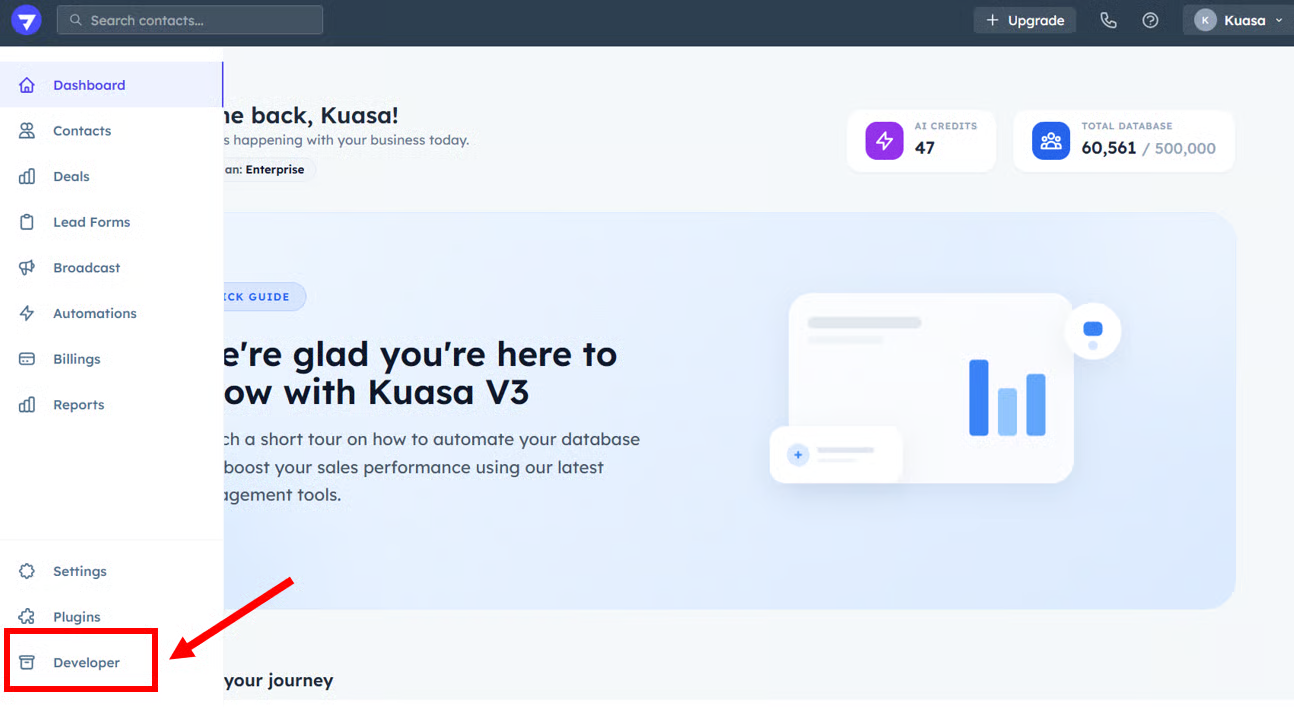The image size is (1294, 707).
Task: Click the Plugins puzzle piece icon
Action: [x=27, y=617]
